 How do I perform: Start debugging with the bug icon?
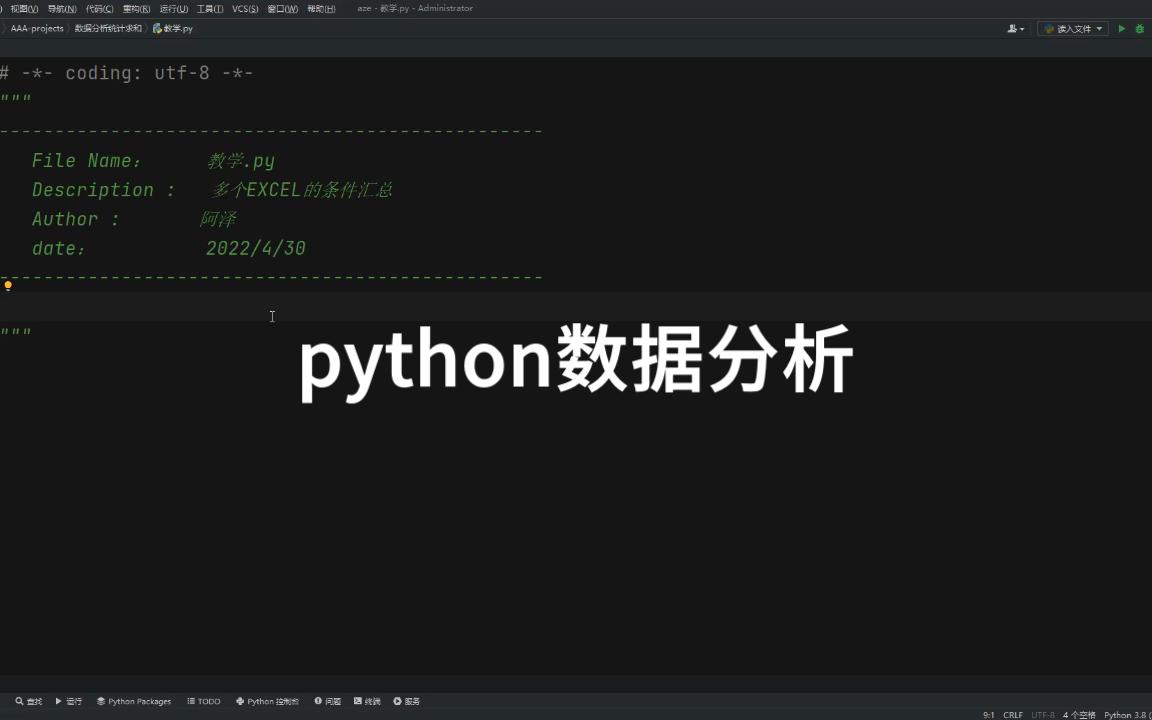1139,28
